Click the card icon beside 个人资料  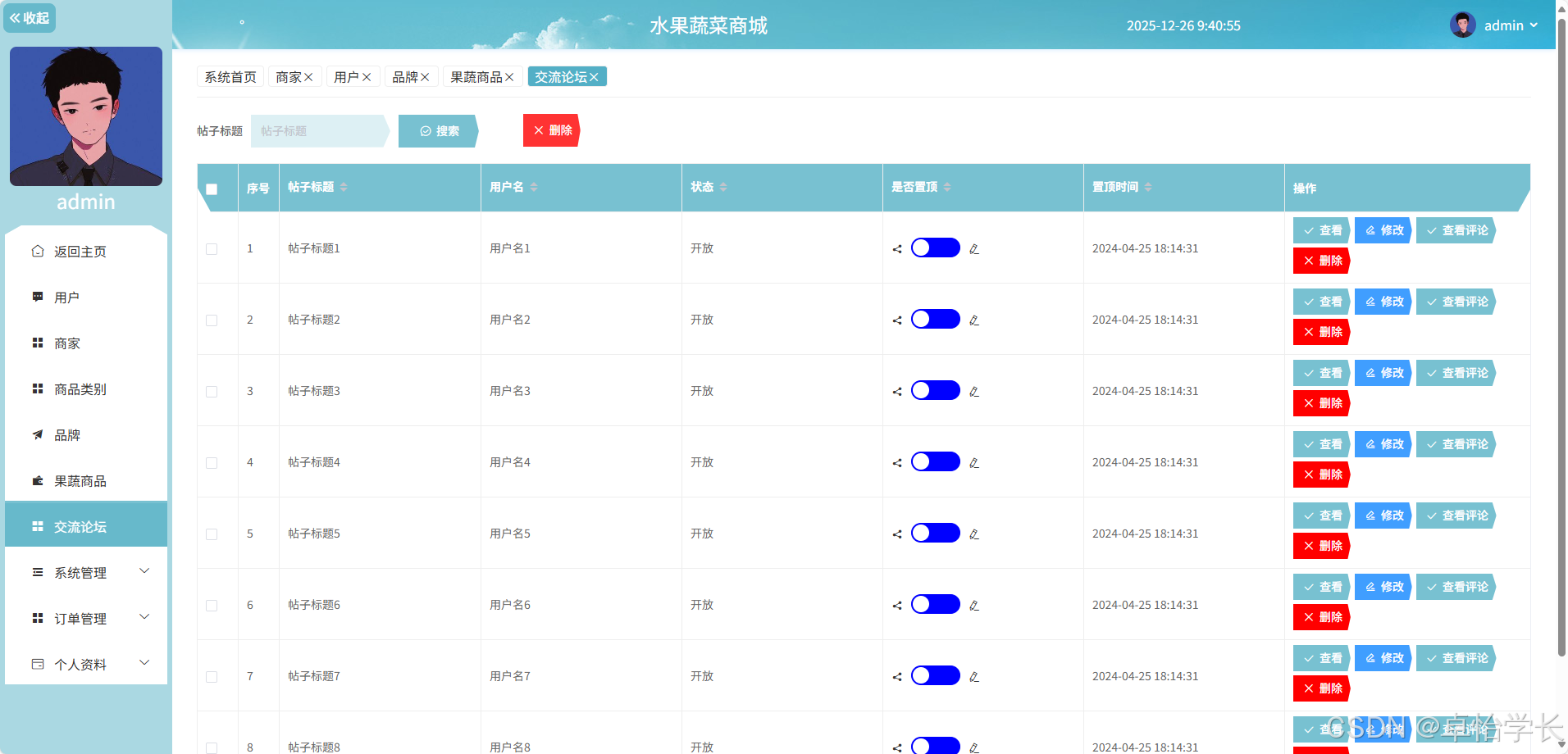(x=38, y=664)
